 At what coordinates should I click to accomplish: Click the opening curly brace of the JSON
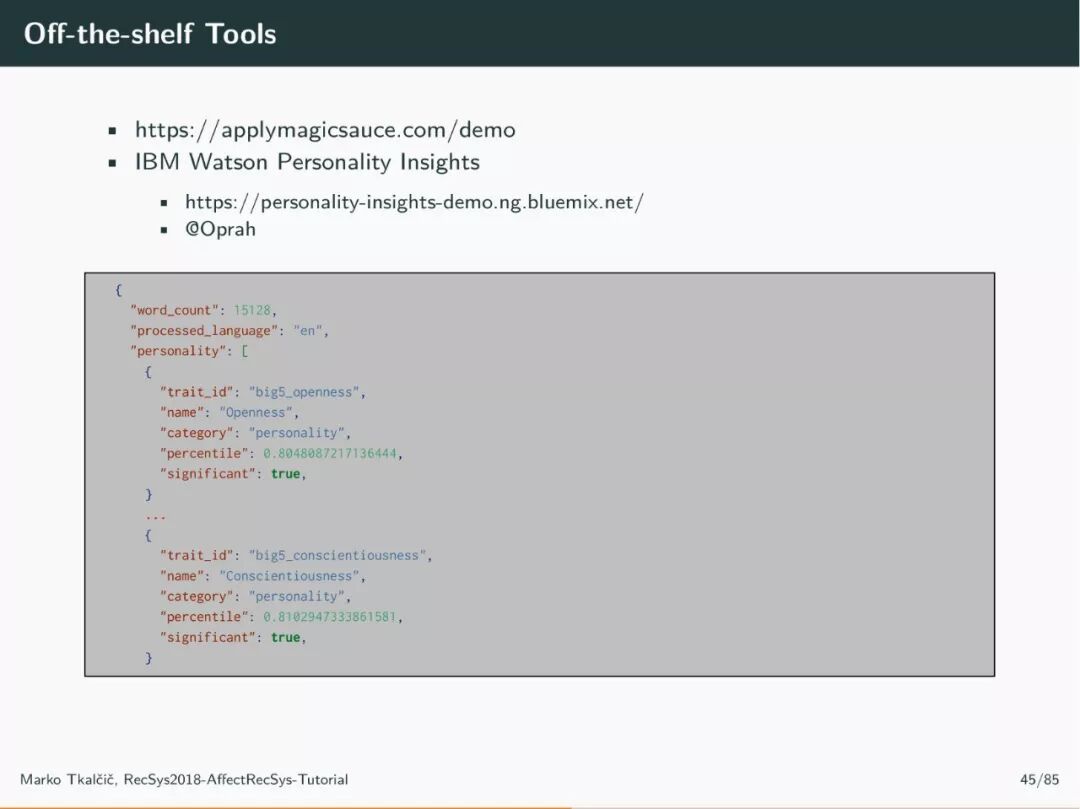point(118,290)
